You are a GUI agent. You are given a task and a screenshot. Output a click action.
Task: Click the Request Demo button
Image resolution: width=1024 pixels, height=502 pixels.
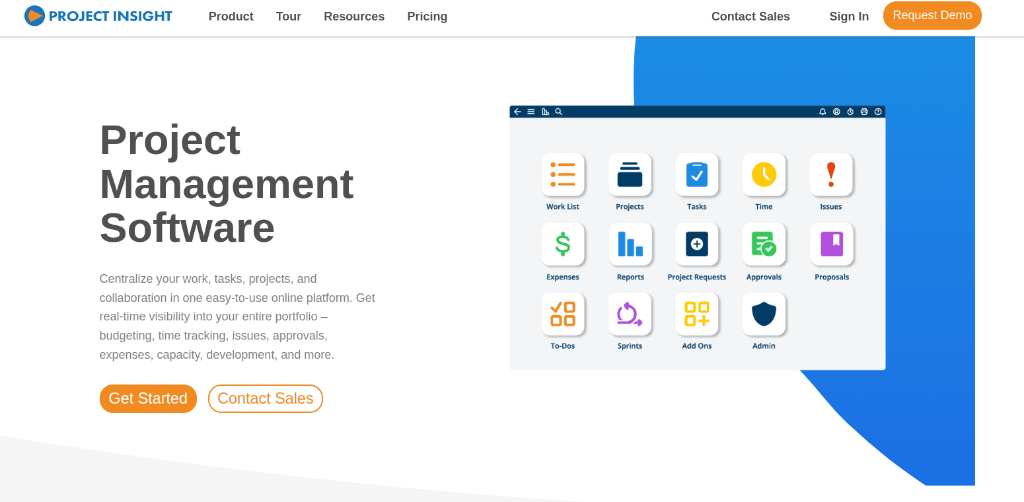[932, 16]
